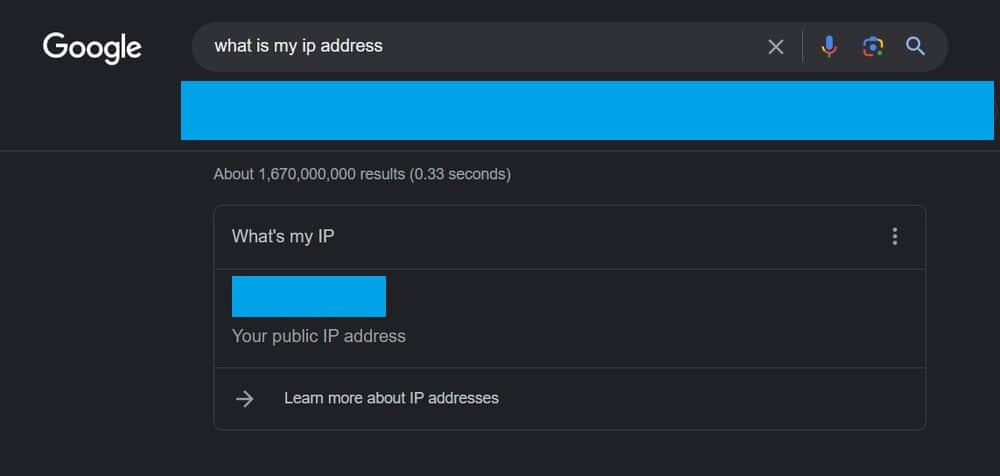Select the Your public IP address label
The height and width of the screenshot is (476, 1000).
319,336
